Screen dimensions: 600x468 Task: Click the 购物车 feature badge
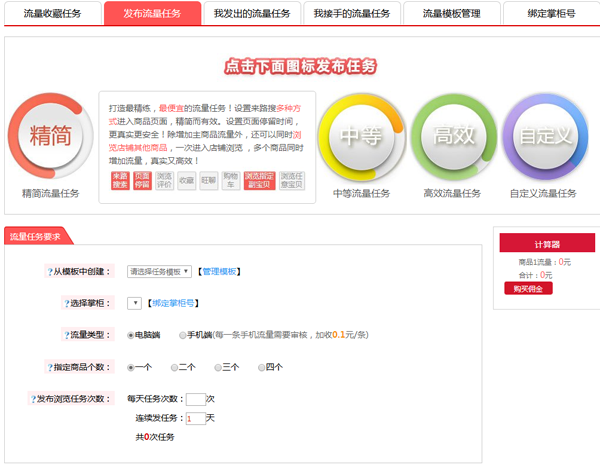tap(231, 181)
